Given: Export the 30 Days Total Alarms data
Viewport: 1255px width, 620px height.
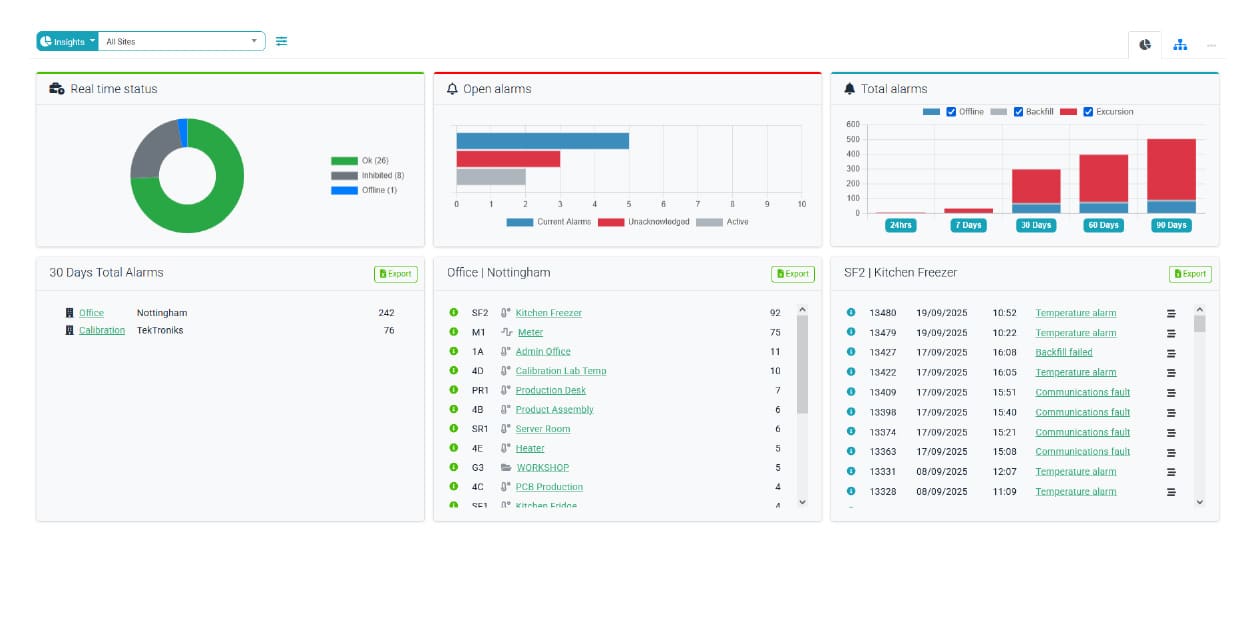Looking at the screenshot, I should (396, 273).
